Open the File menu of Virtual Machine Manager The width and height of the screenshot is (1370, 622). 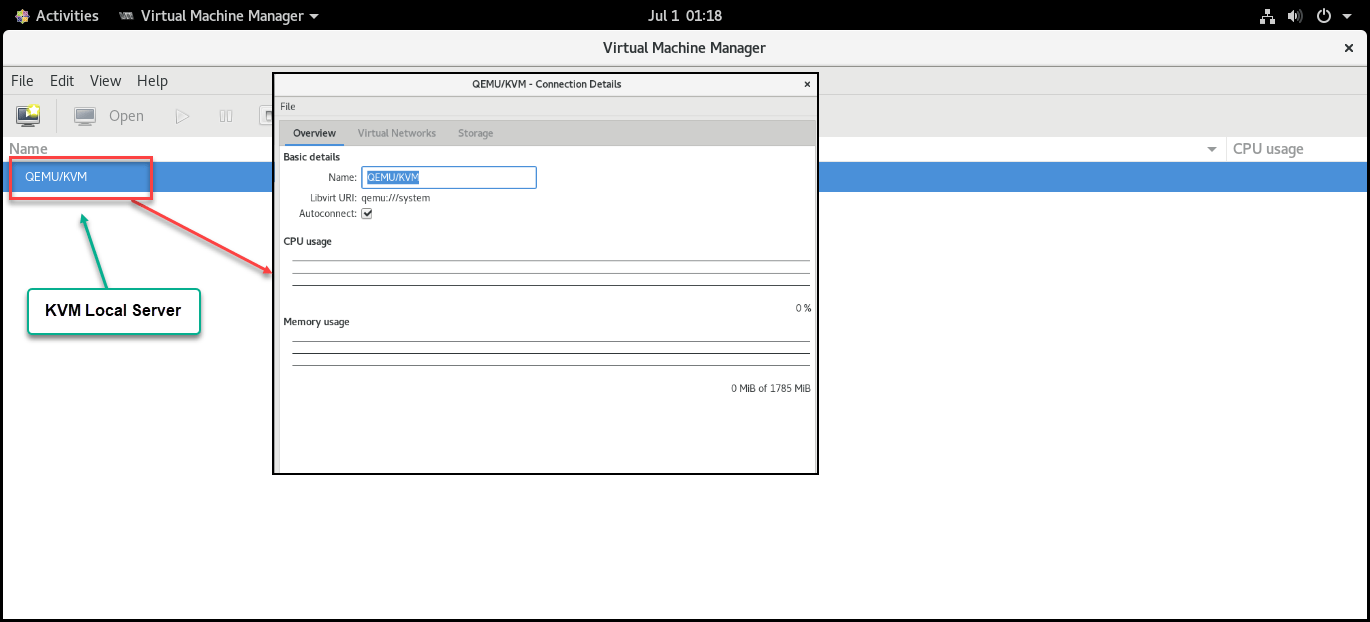[x=22, y=81]
